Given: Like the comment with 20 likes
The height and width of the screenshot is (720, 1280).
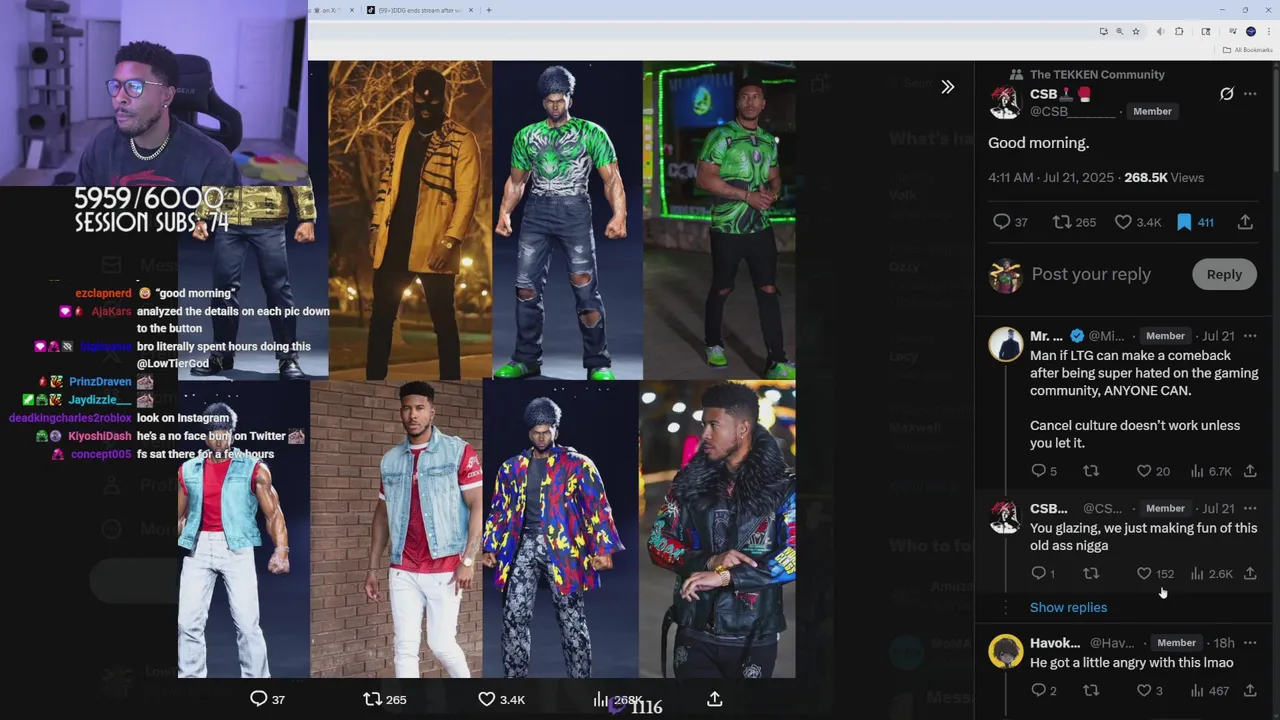Looking at the screenshot, I should [1144, 471].
